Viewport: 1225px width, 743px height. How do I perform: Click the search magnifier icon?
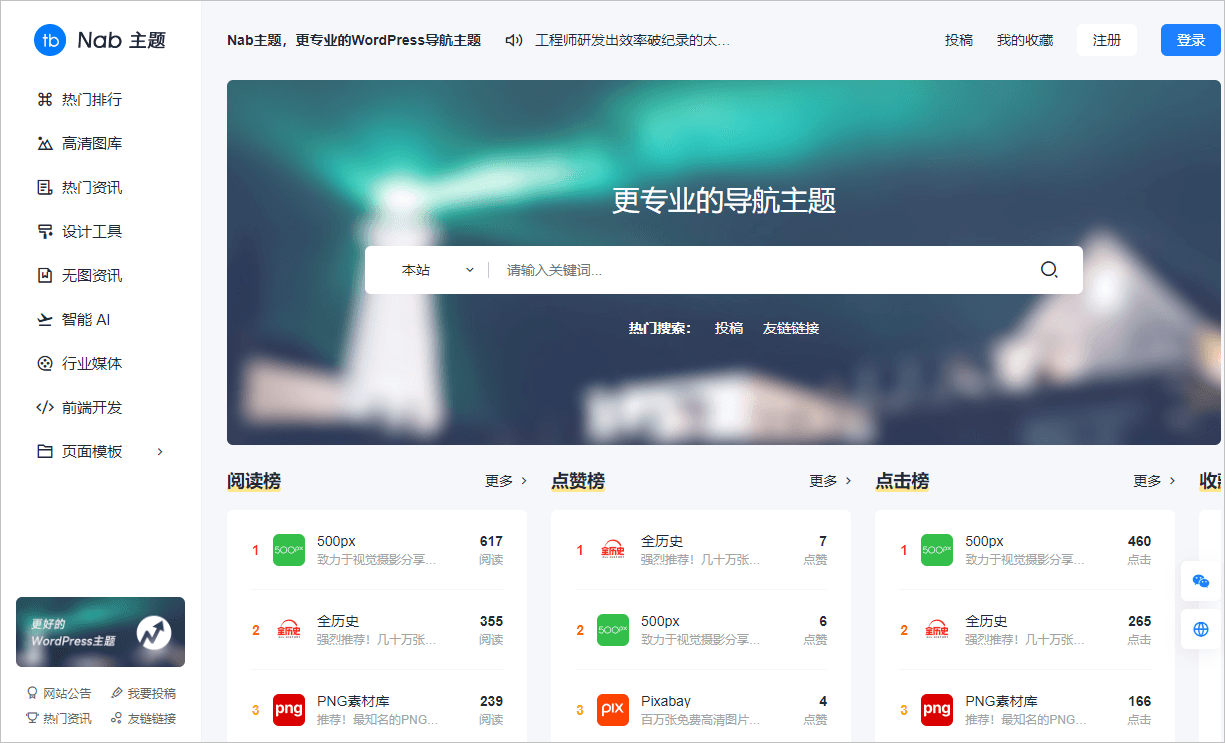(x=1049, y=270)
